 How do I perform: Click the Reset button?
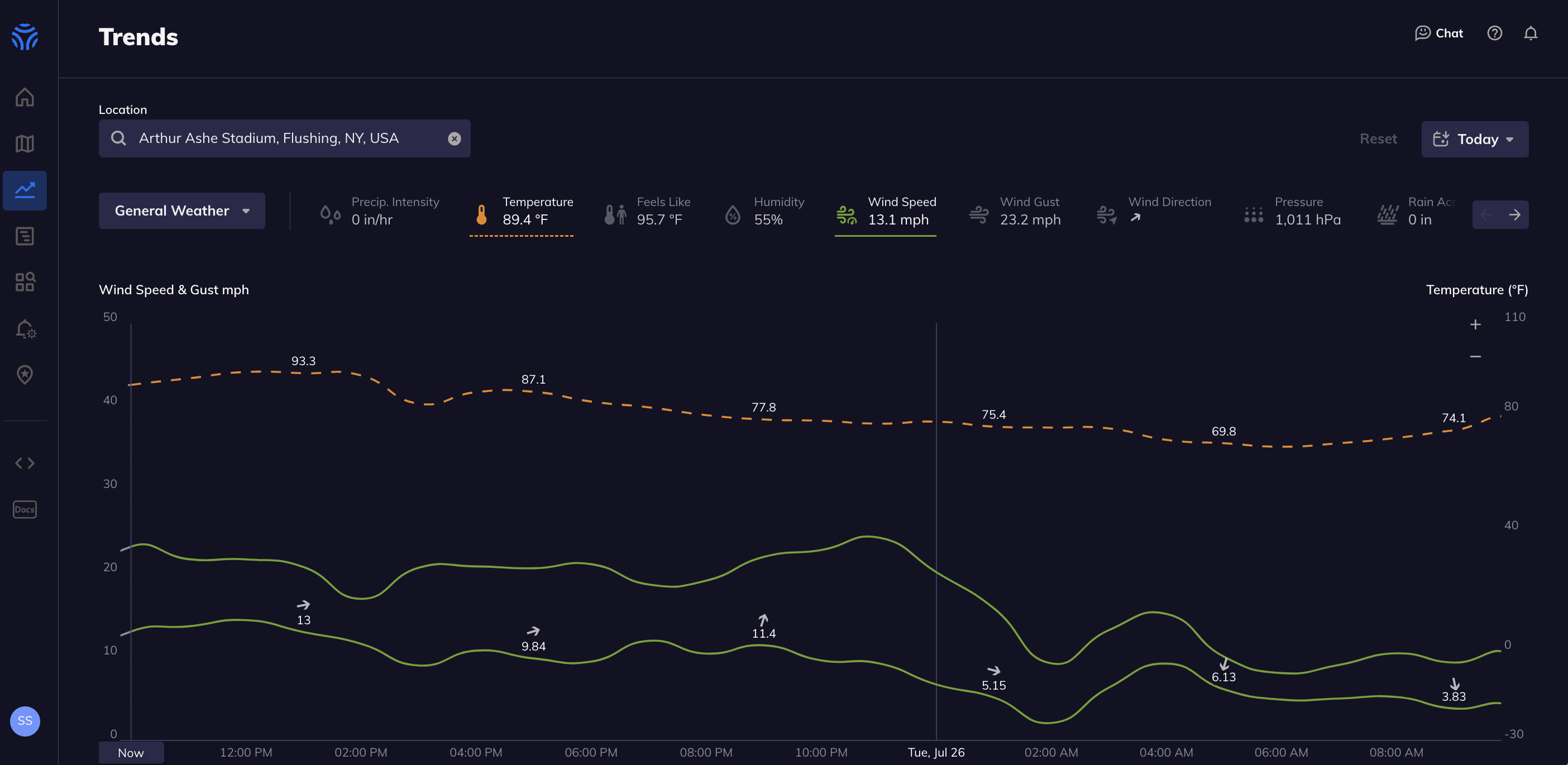pyautogui.click(x=1378, y=138)
